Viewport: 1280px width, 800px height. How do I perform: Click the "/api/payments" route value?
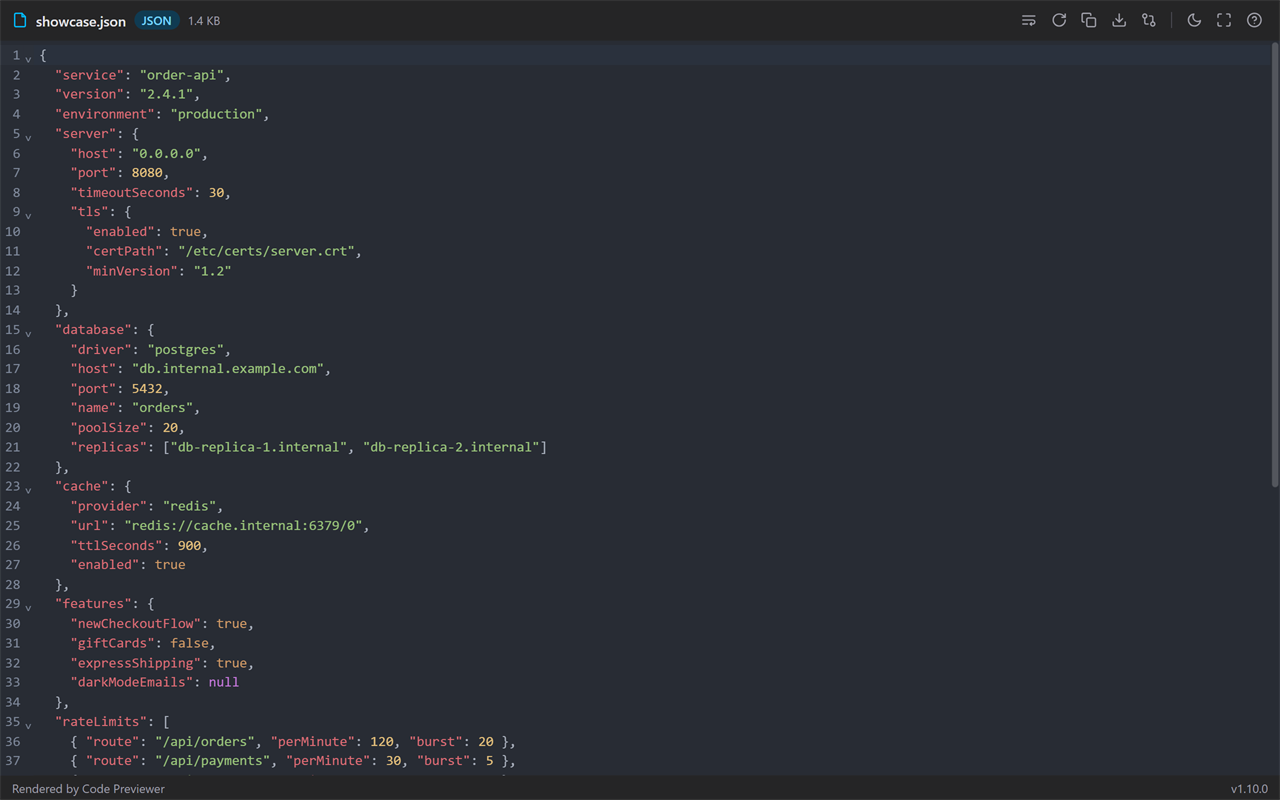pos(212,761)
